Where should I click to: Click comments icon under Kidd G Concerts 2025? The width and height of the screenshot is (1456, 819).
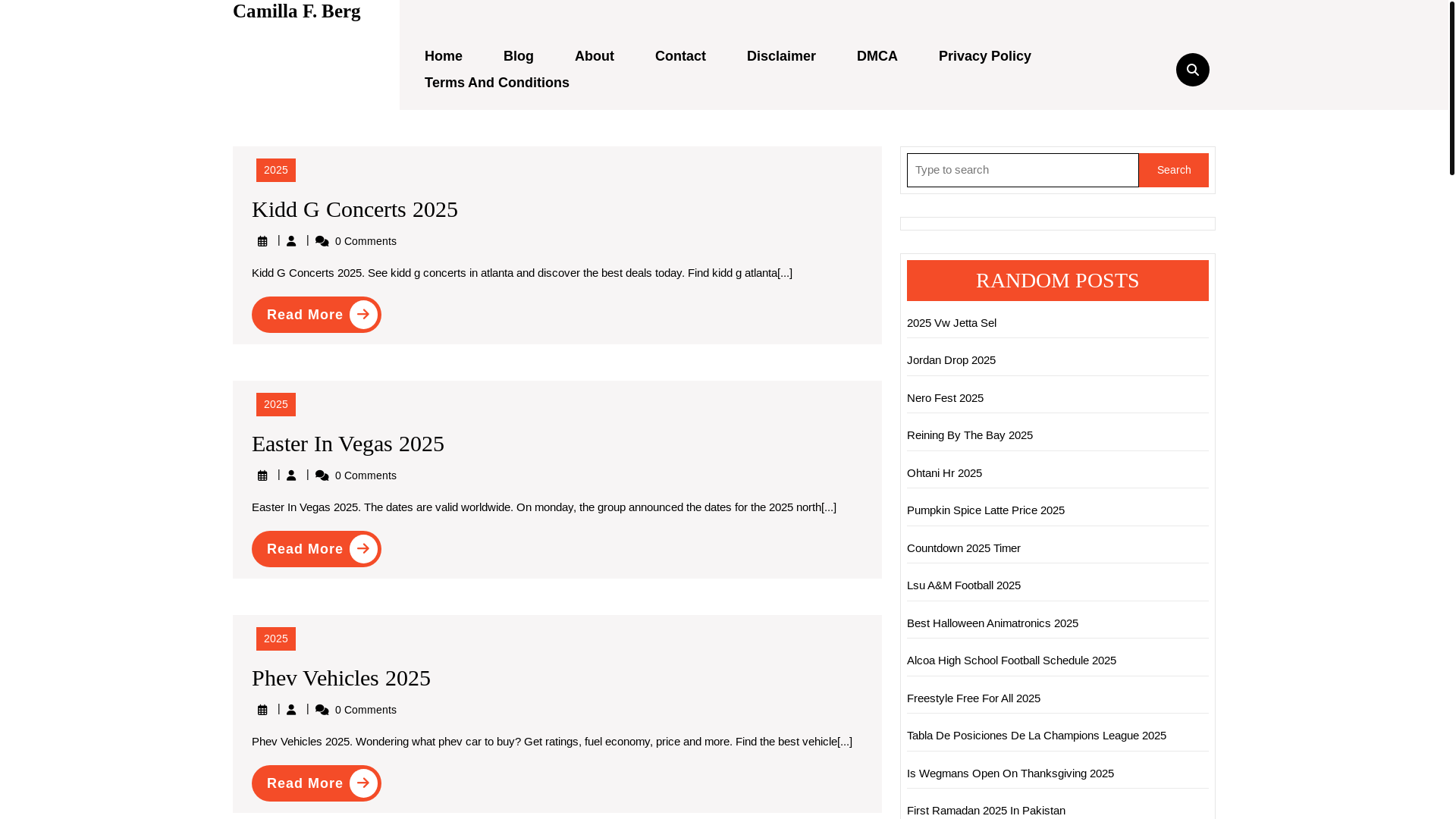coord(322,241)
